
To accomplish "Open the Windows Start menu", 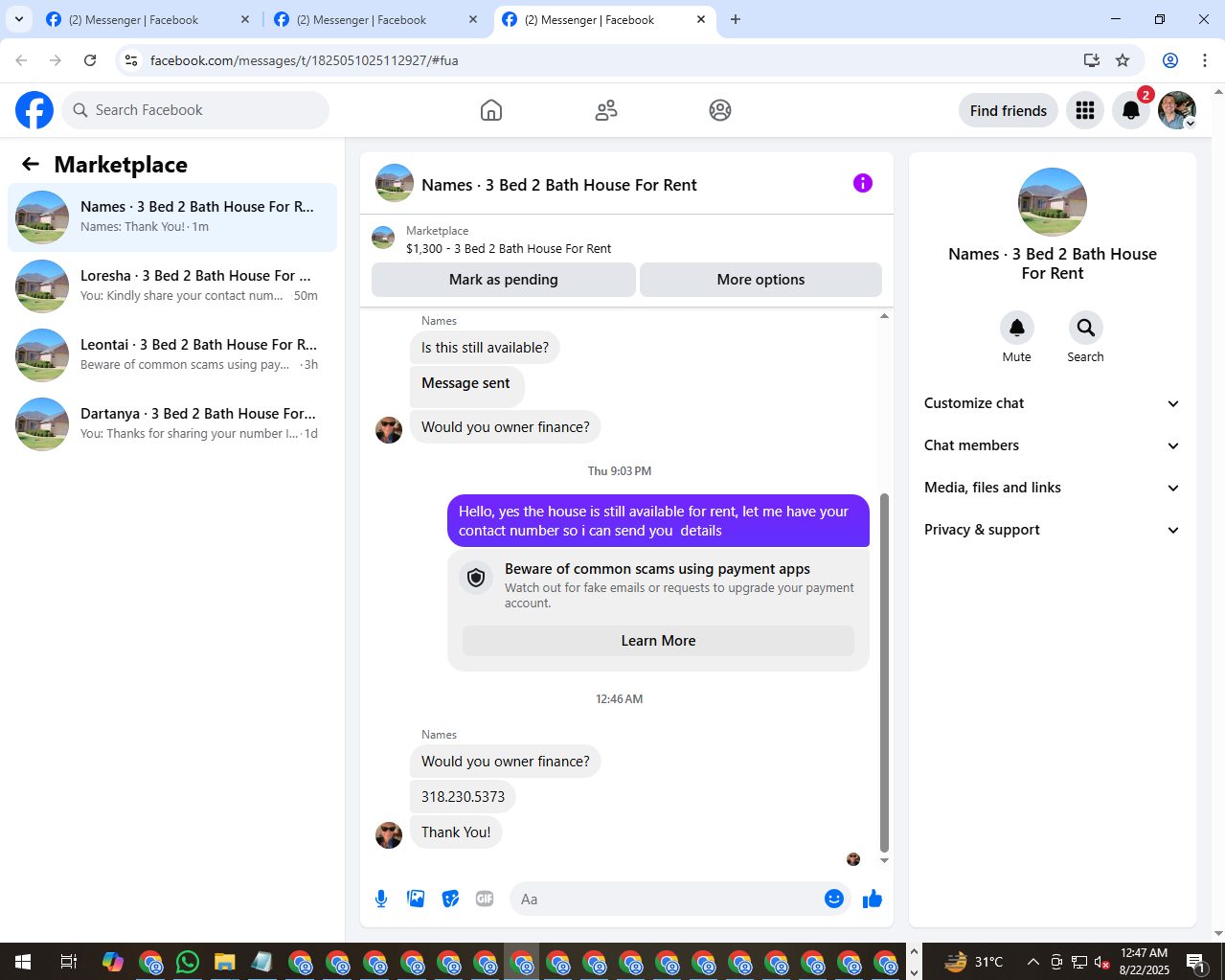I will pos(23,962).
